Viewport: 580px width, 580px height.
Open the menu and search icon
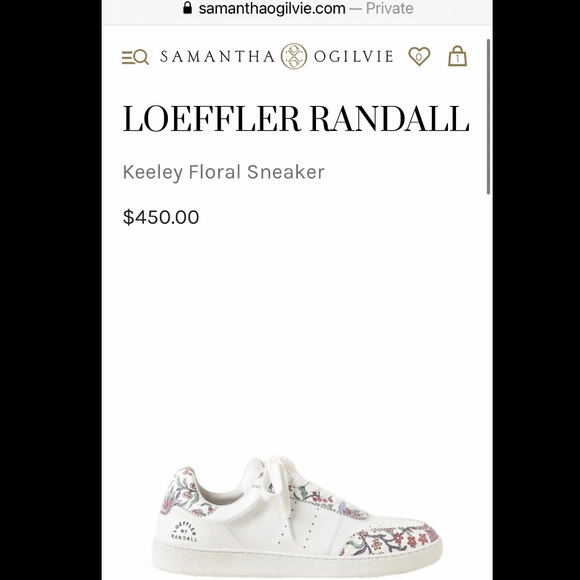tap(135, 57)
